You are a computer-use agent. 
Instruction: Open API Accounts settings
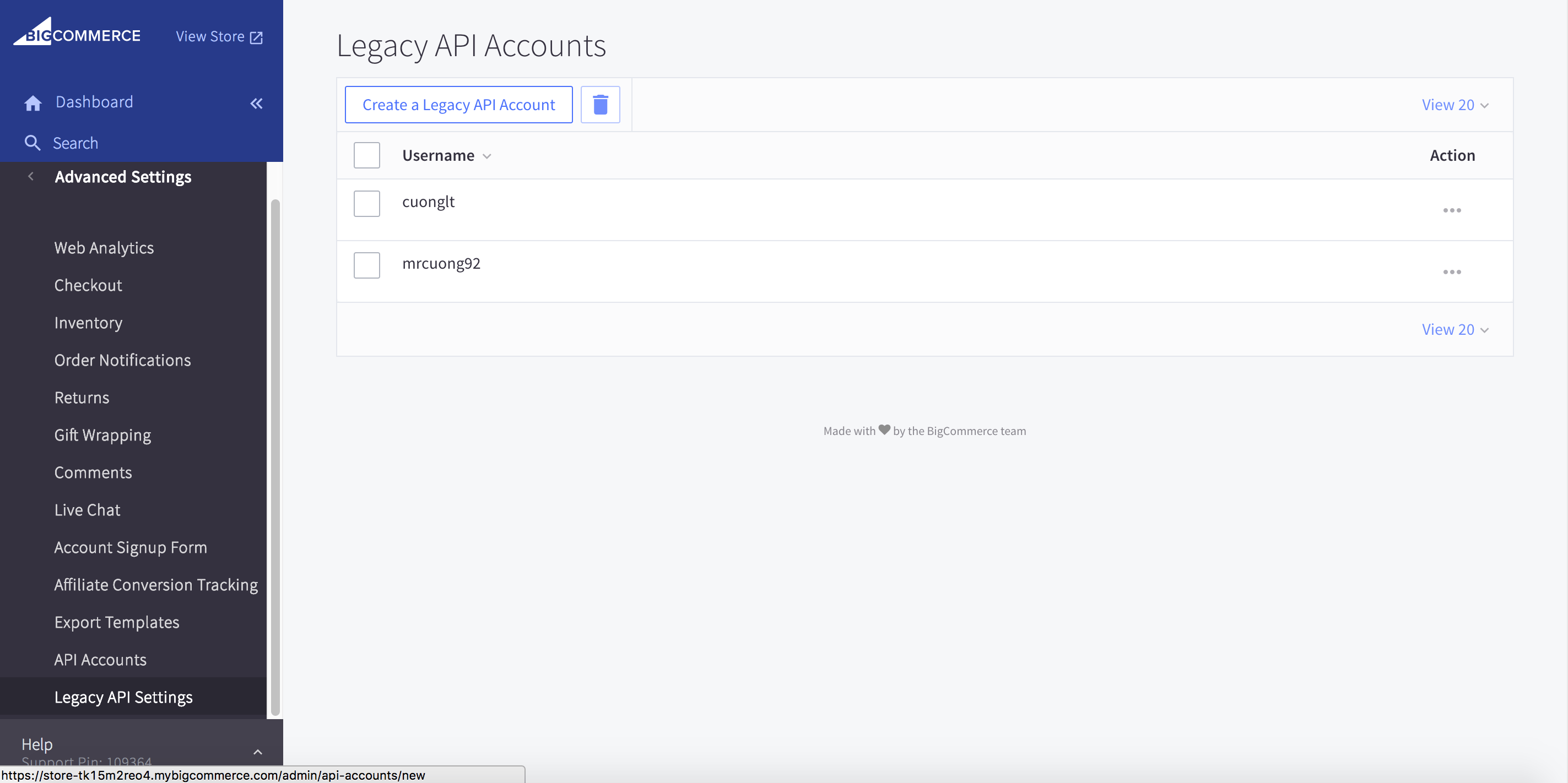(100, 660)
